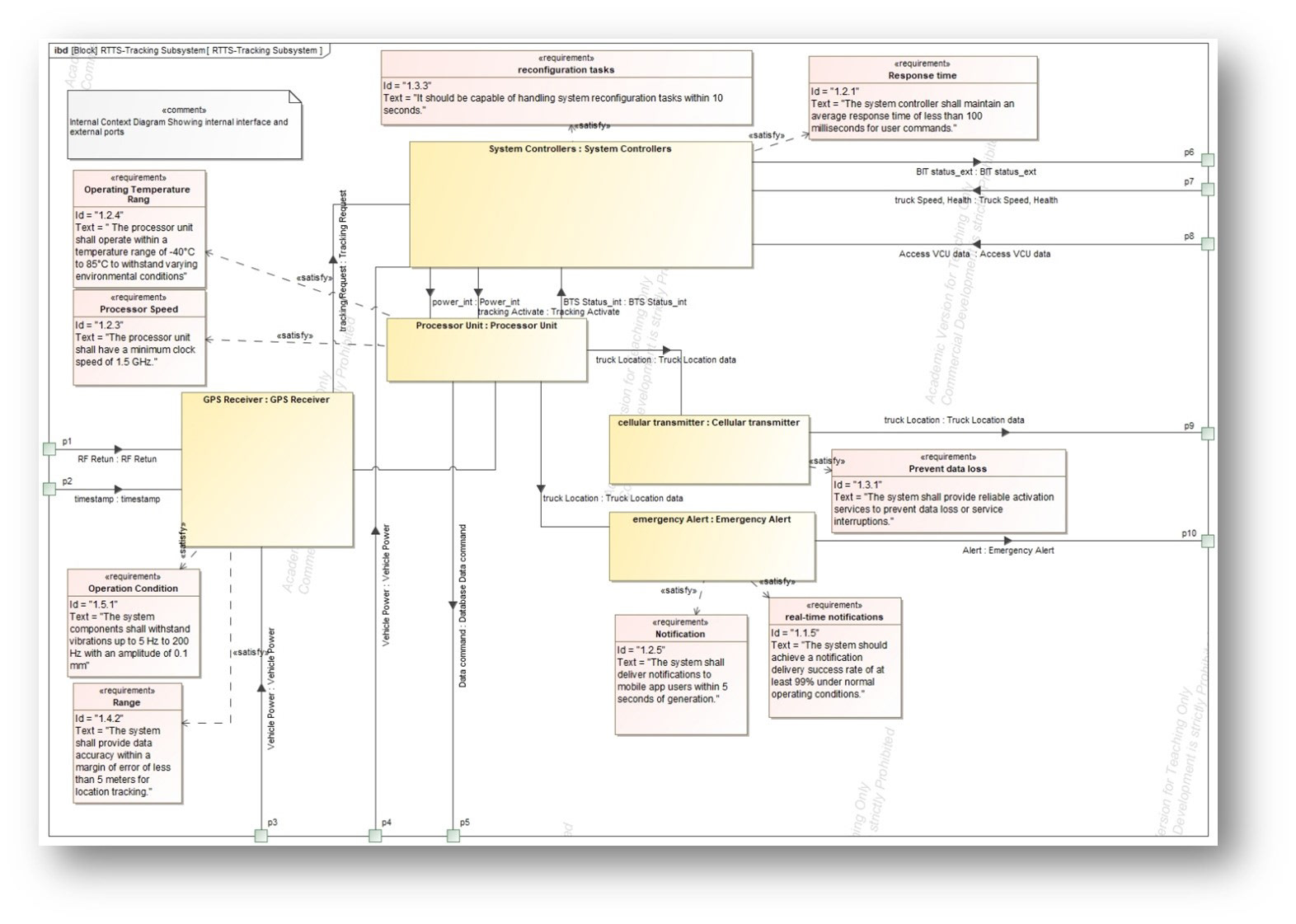The width and height of the screenshot is (1296, 924).
Task: Click the ibd RTTS-Tracking Subsystem diagram header
Action: coord(190,50)
